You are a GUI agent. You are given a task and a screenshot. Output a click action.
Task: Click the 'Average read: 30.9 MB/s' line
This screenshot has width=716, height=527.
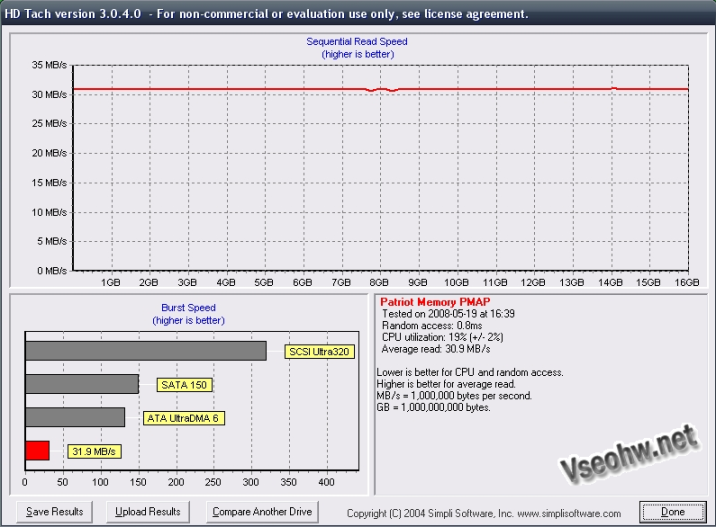(x=436, y=349)
